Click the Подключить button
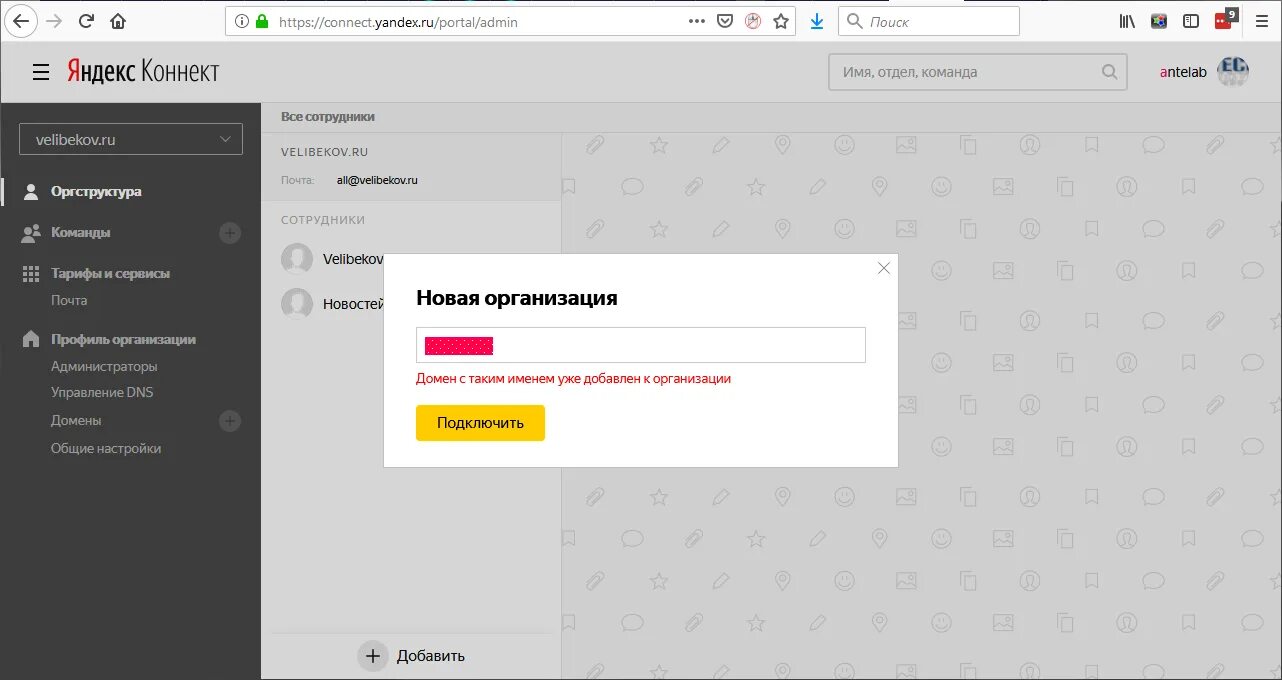The width and height of the screenshot is (1282, 680). [480, 423]
